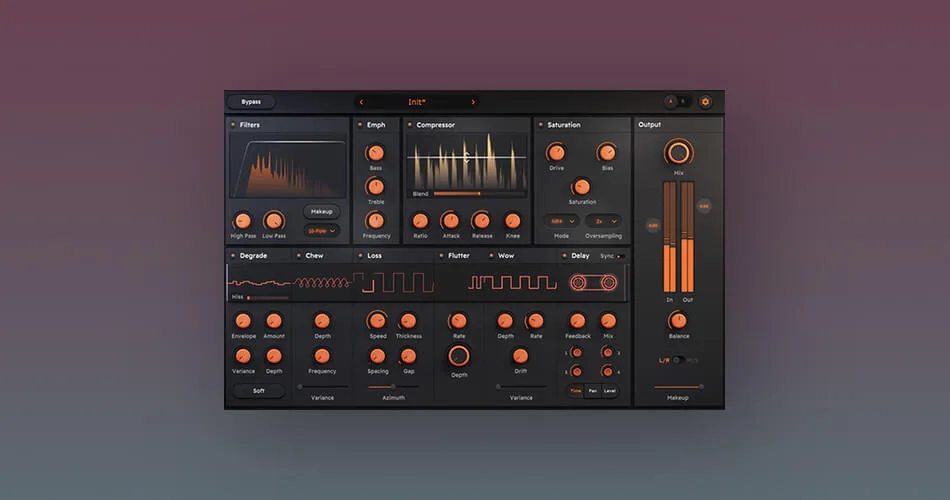
Task: Click the compressor Ratio knob
Action: 420,221
